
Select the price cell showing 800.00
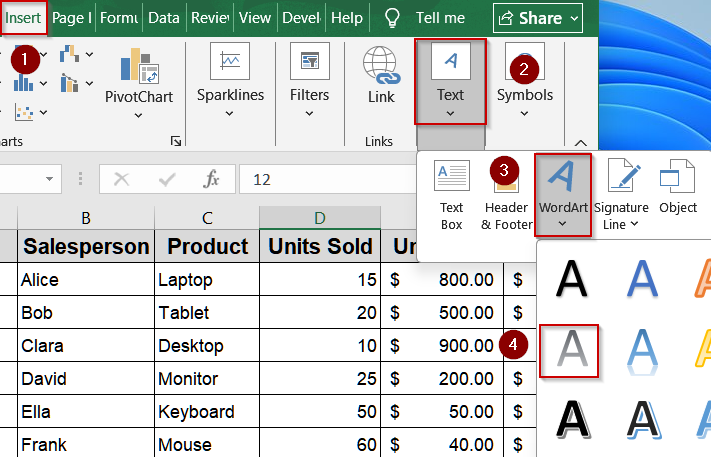click(x=442, y=279)
